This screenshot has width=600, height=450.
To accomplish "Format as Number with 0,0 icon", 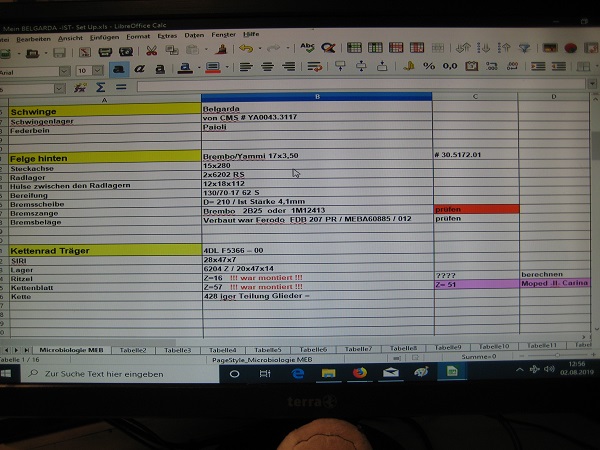I will tap(450, 66).
